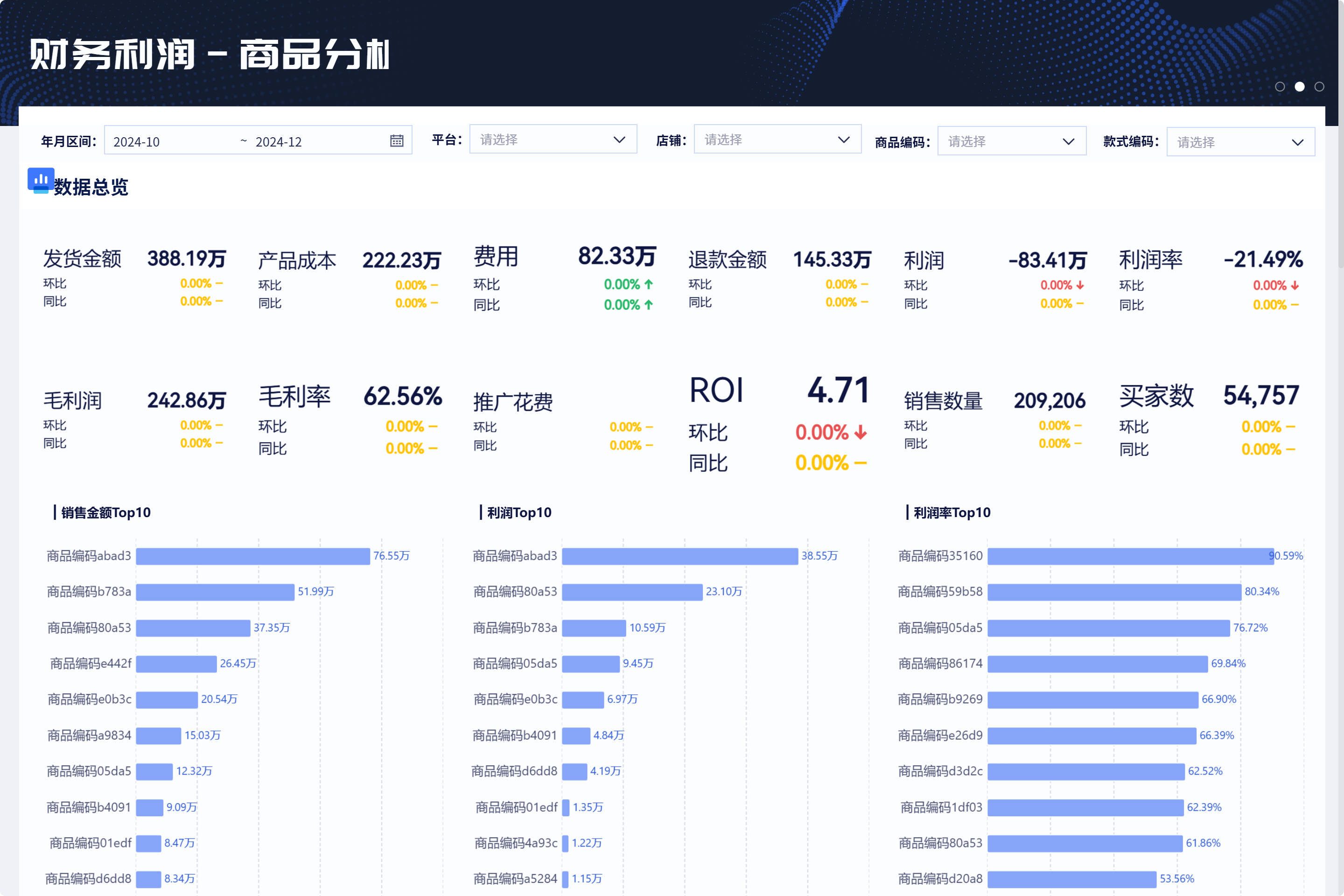Click the value label 6.97万 in the profit chart
The width and height of the screenshot is (1344, 896).
(622, 700)
